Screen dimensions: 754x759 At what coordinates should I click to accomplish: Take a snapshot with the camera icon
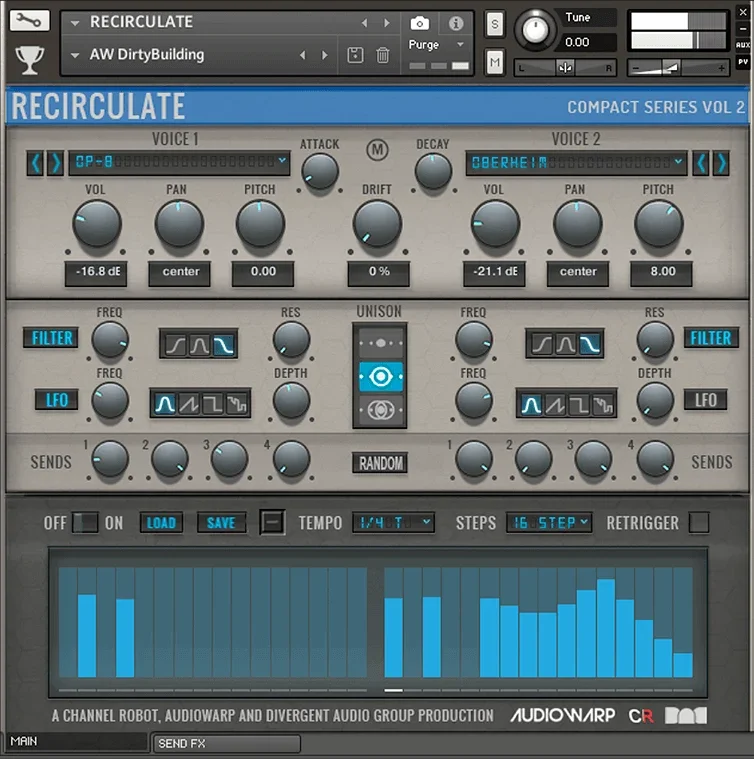[x=419, y=23]
